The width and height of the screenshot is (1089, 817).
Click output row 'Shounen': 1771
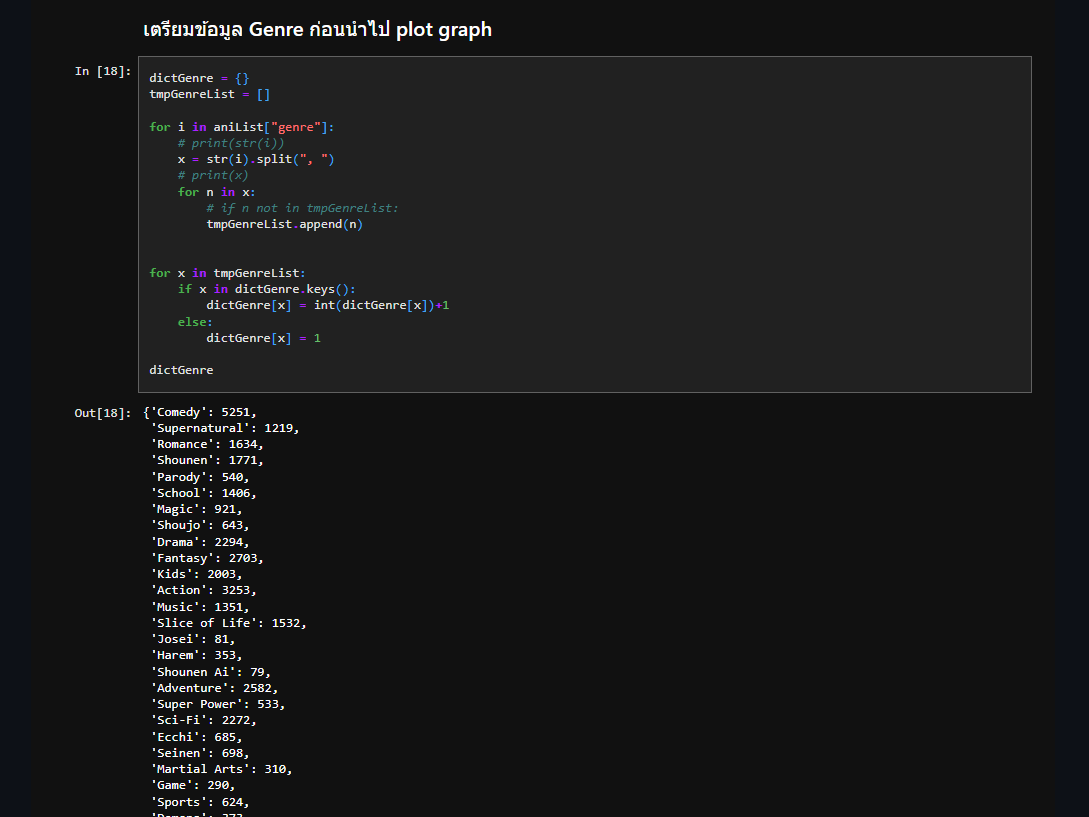click(207, 460)
